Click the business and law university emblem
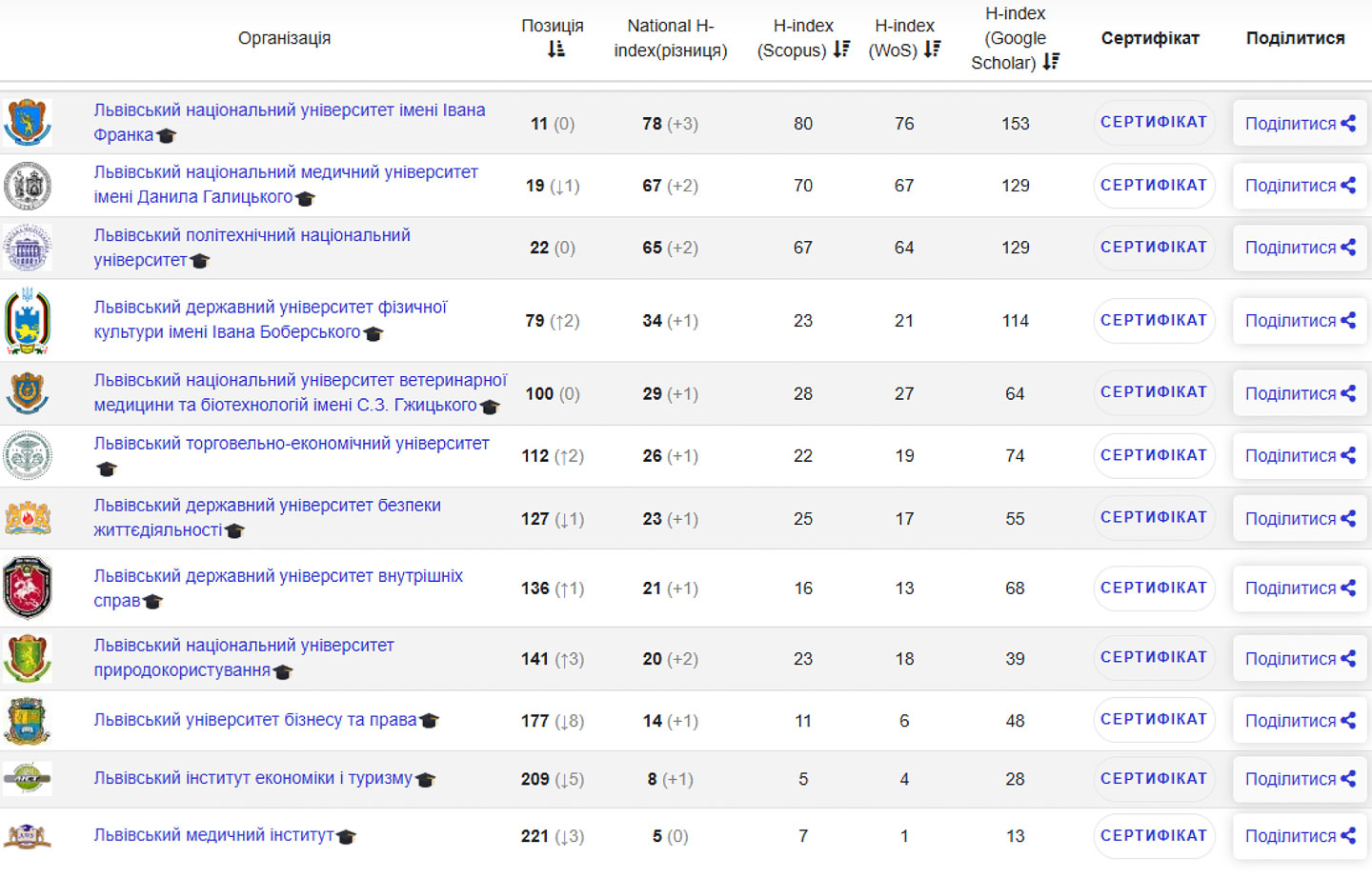Screen dimensions: 1372x878 (28, 721)
